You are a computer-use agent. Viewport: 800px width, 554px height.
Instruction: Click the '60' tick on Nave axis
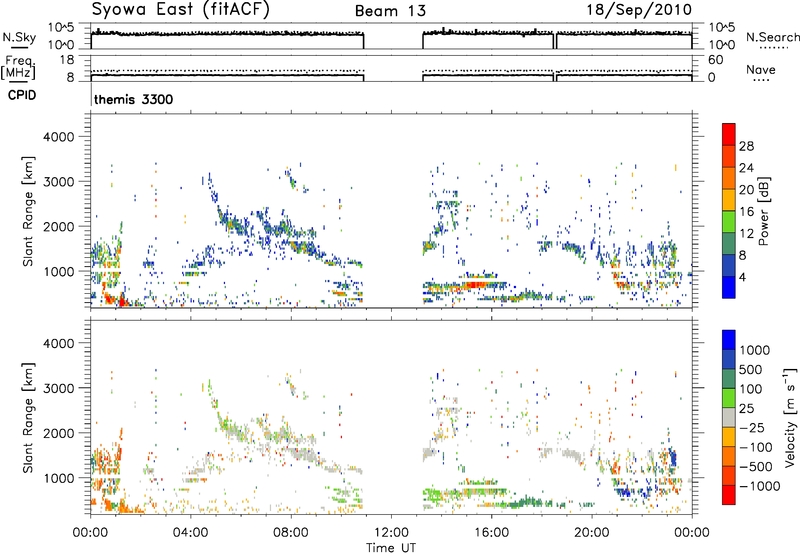[x=715, y=60]
